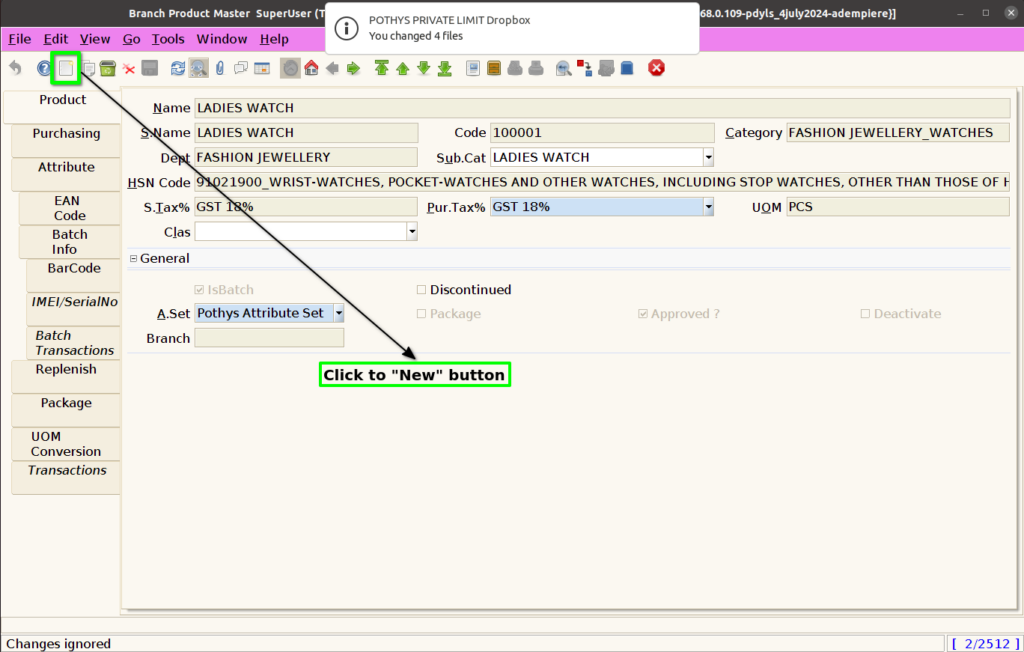Open the Pur.Tax% dropdown arrow

pyautogui.click(x=708, y=207)
